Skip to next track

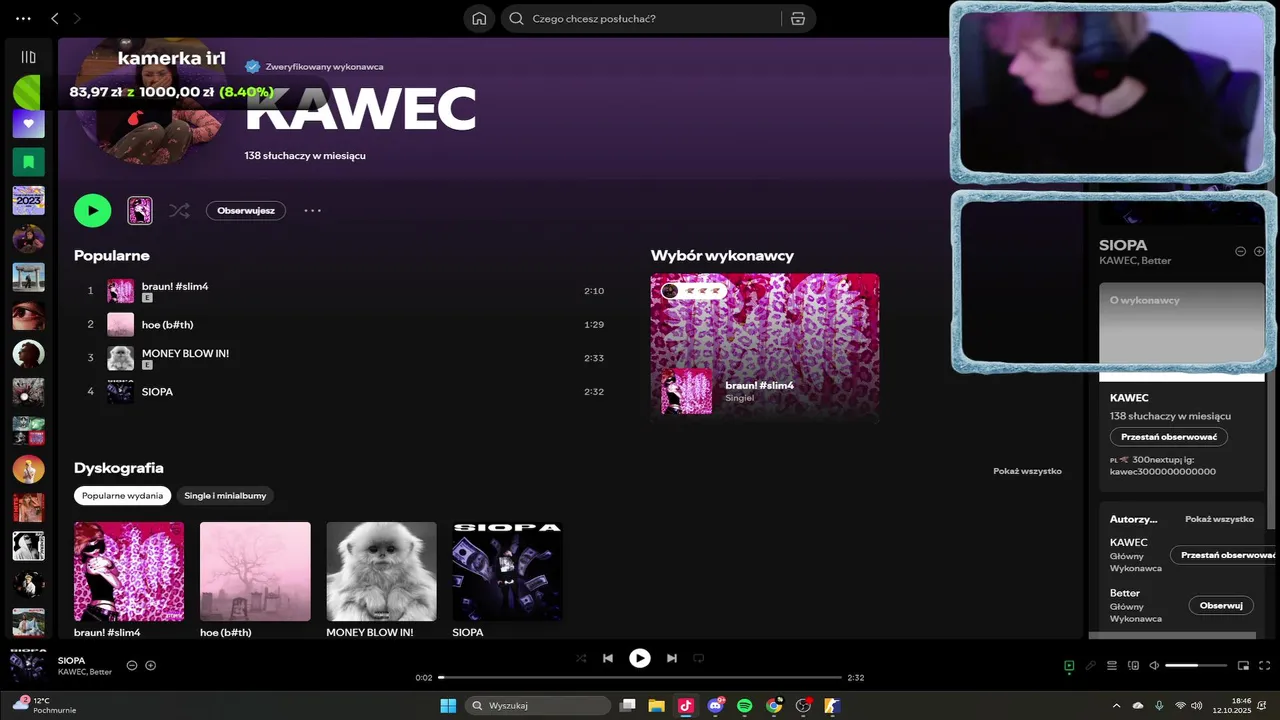[x=672, y=658]
